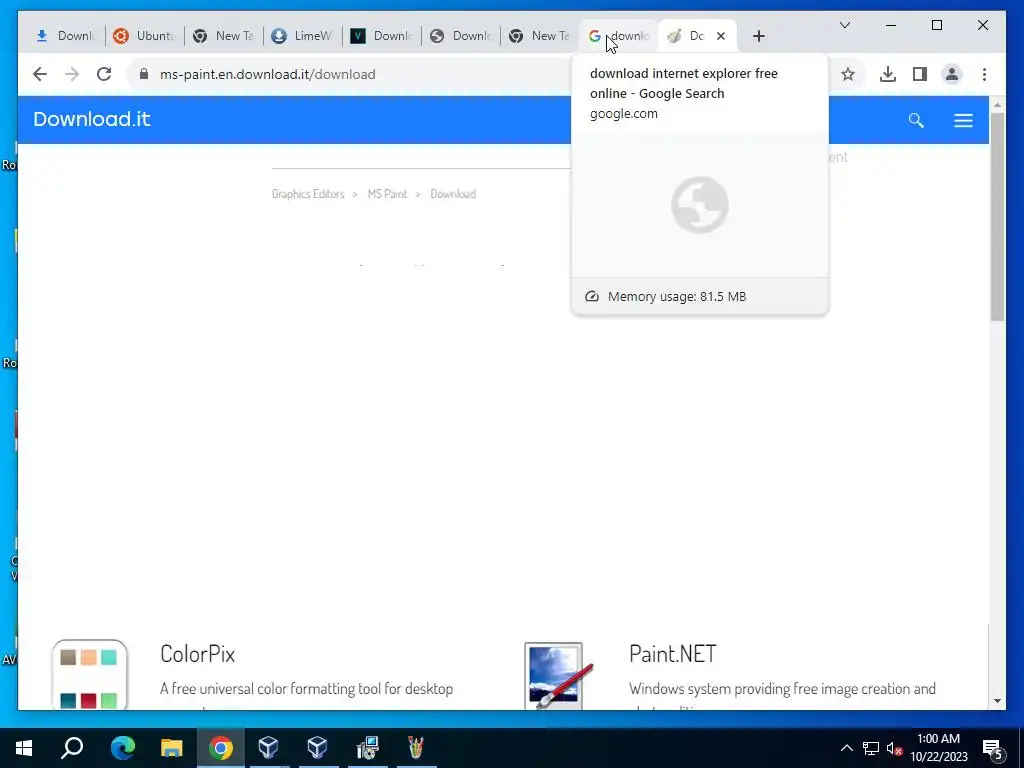View site security lock icon
Screen dimensions: 1024x768
coord(144,74)
